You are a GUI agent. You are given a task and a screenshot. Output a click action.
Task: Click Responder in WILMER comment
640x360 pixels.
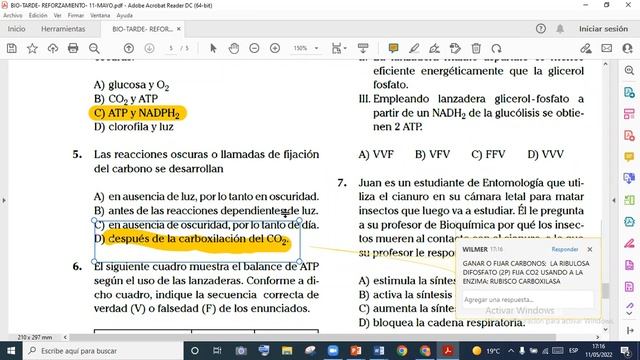pyautogui.click(x=565, y=249)
